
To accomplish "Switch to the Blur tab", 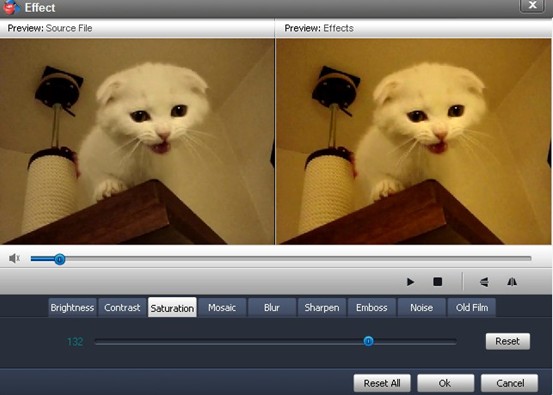I will (x=272, y=308).
